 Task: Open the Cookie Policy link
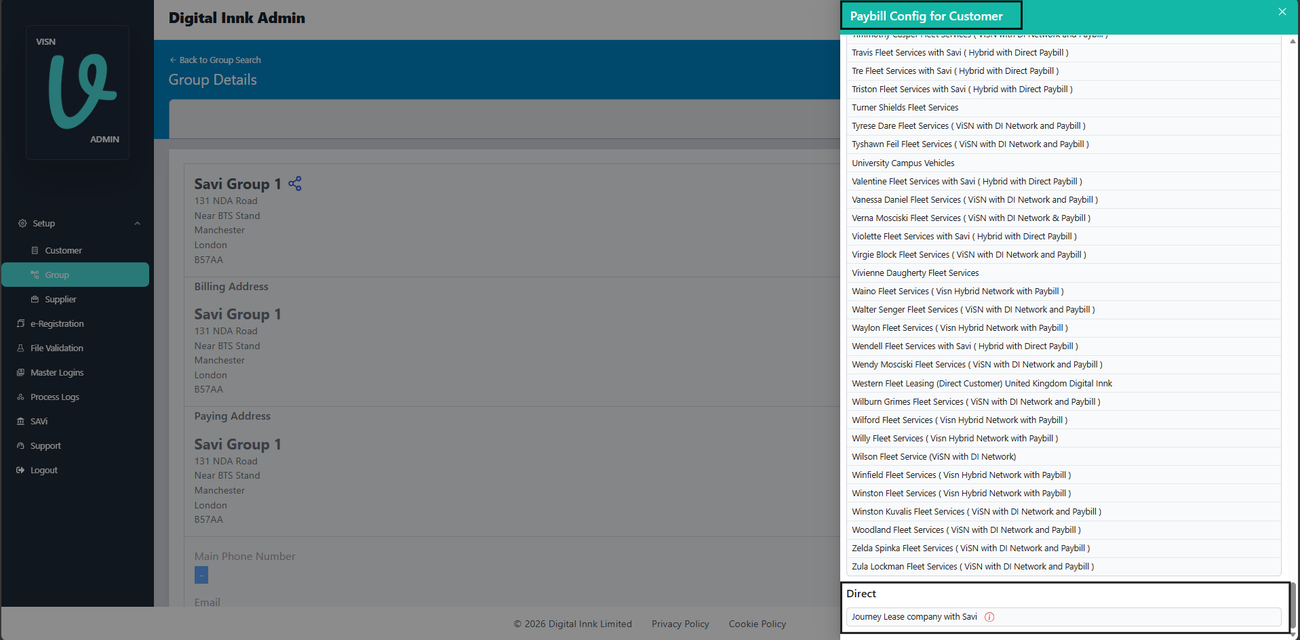pos(757,624)
